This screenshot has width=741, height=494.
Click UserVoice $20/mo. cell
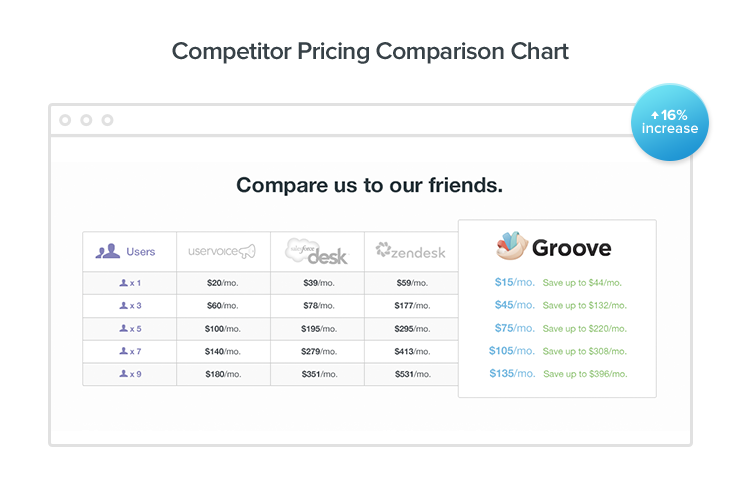pos(222,283)
